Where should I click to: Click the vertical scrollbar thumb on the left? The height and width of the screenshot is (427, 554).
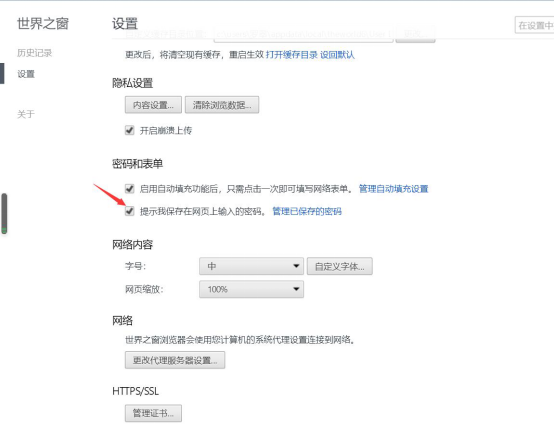click(4, 213)
